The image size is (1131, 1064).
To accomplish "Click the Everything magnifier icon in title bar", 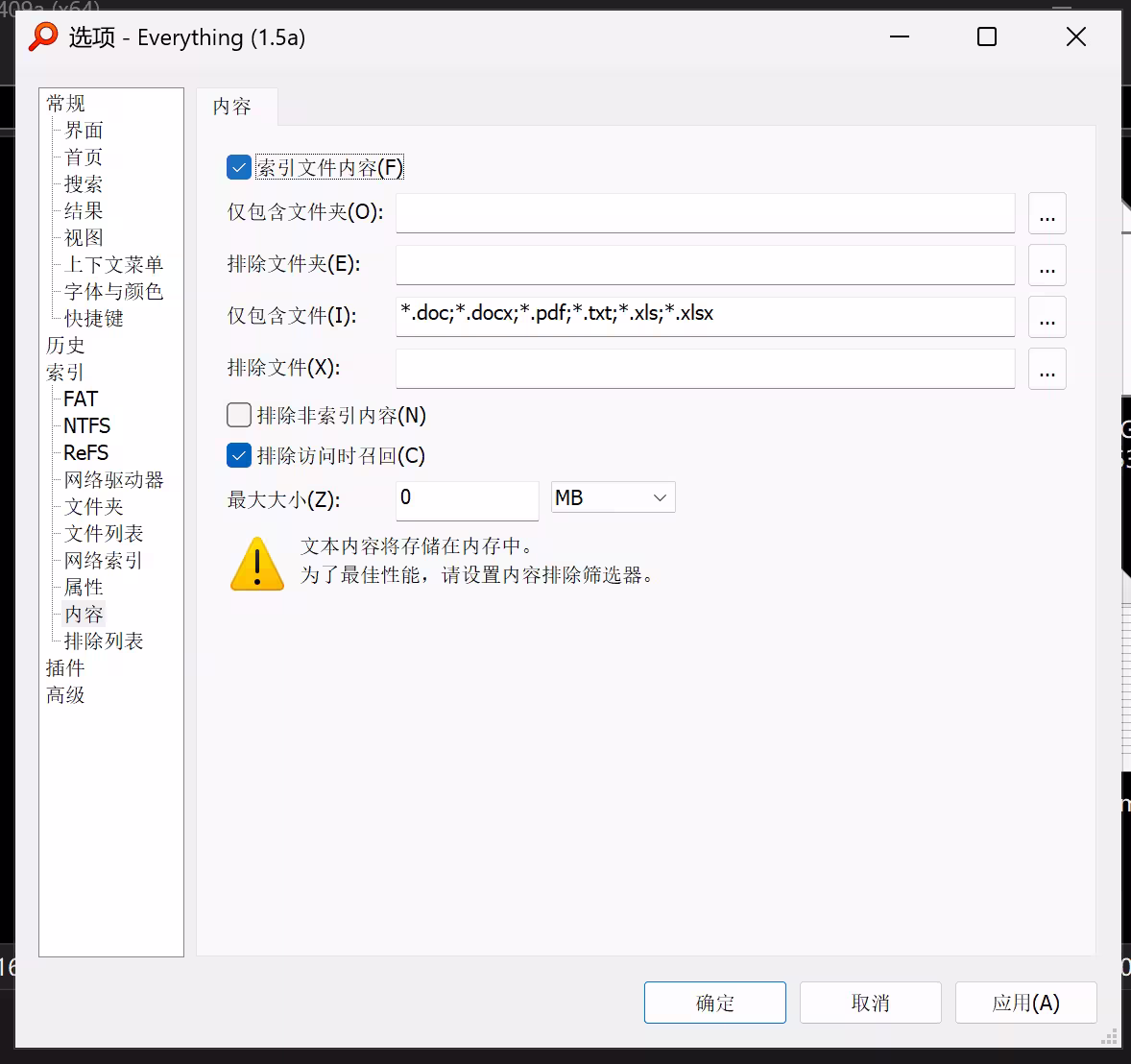I will 43,36.
